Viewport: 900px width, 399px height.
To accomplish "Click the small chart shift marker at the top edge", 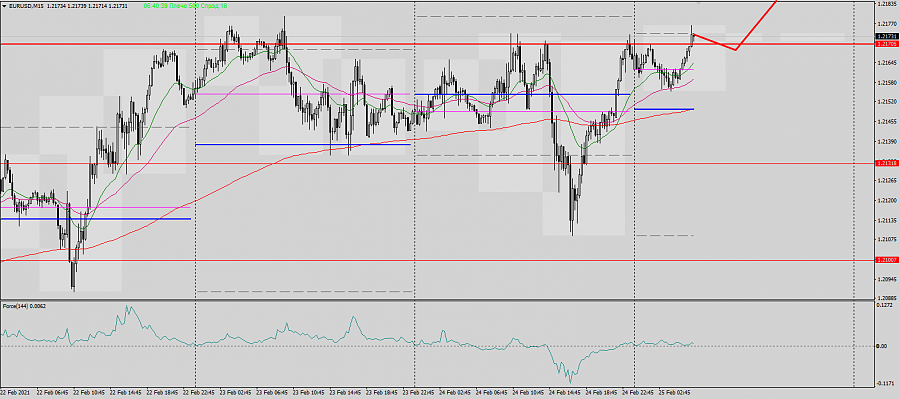I will 699,2.
